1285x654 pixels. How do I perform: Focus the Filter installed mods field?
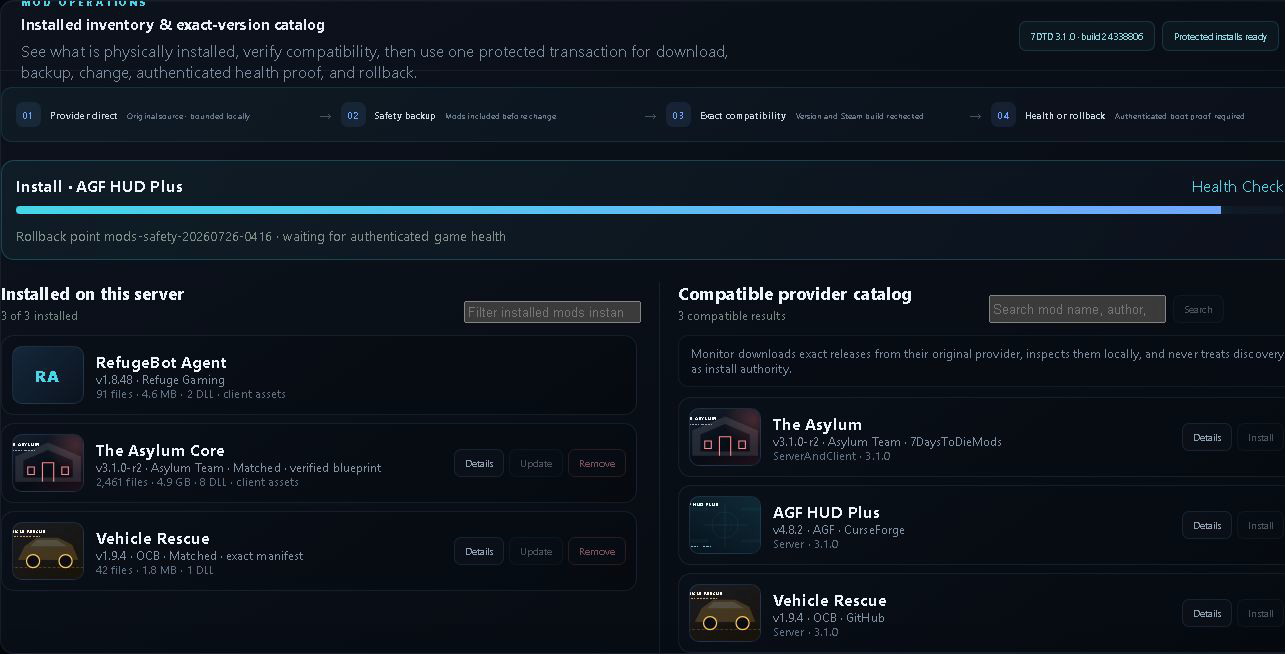[x=552, y=312]
